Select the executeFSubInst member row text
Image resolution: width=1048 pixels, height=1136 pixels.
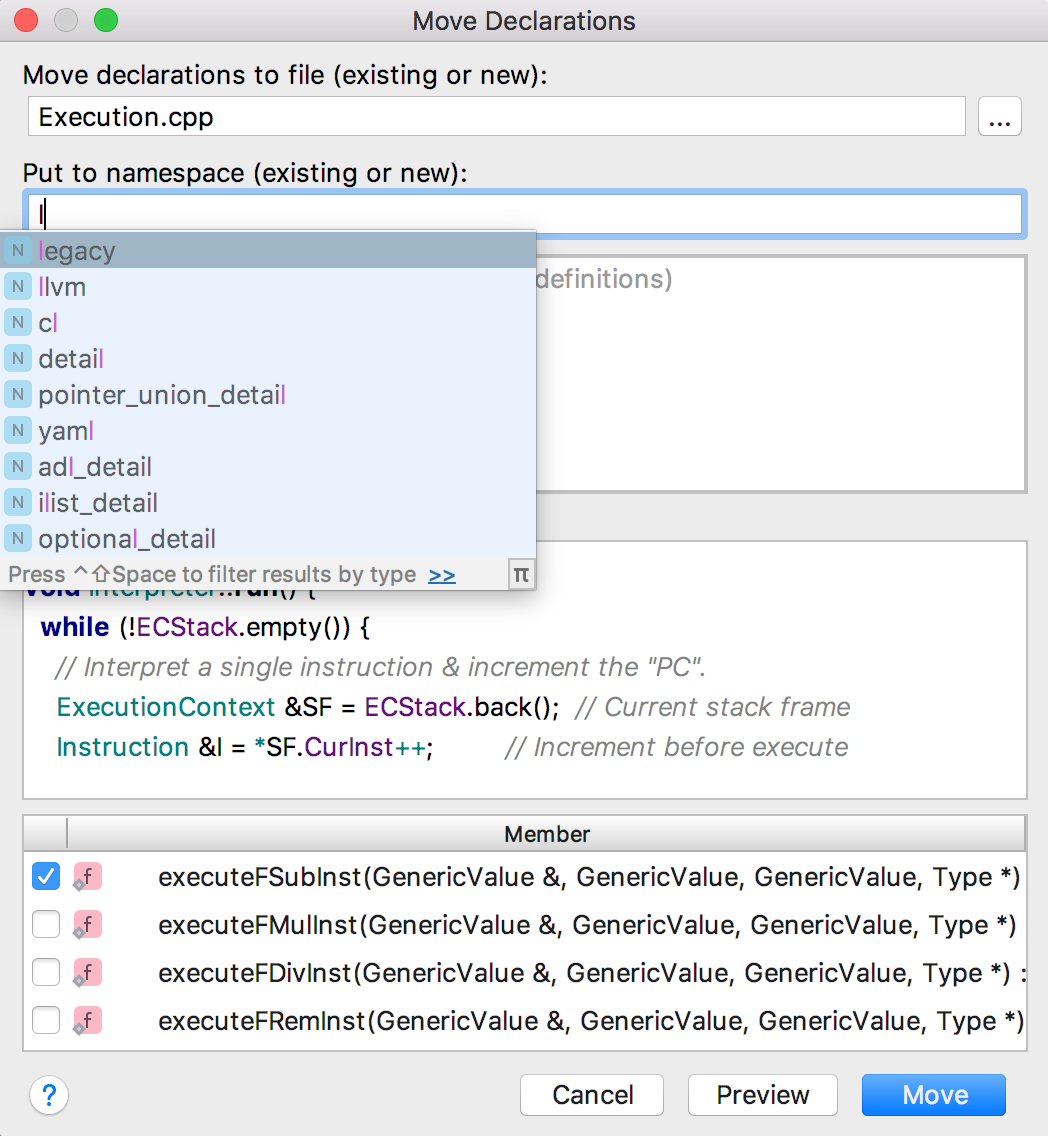pyautogui.click(x=589, y=877)
